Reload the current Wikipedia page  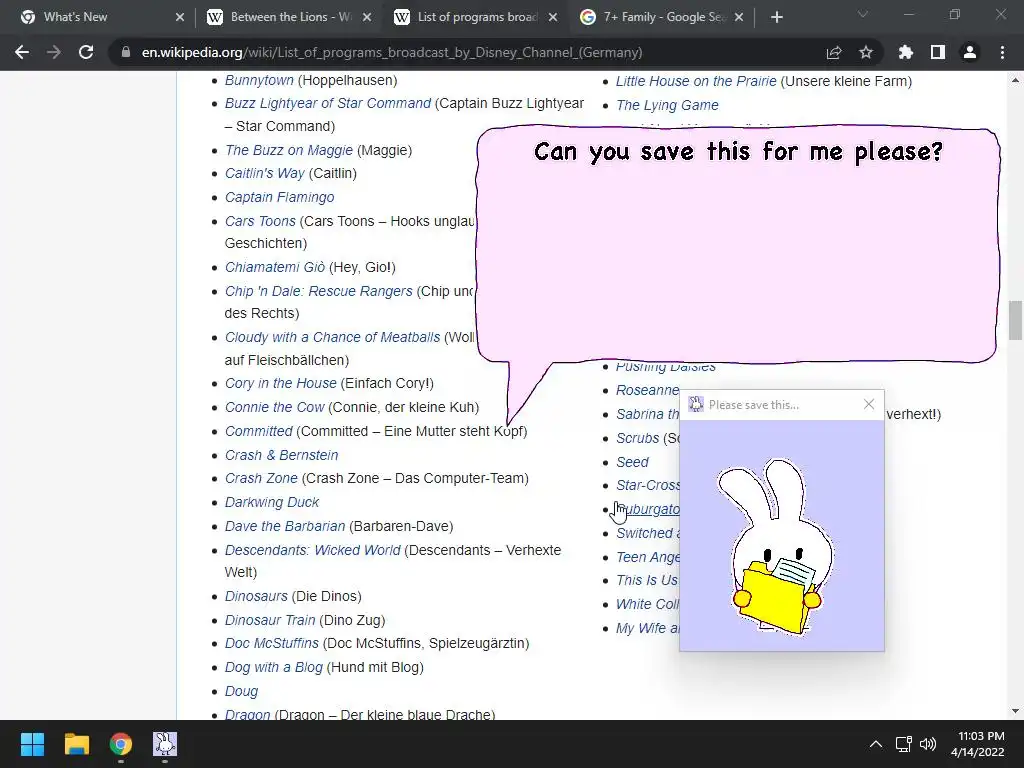click(86, 52)
